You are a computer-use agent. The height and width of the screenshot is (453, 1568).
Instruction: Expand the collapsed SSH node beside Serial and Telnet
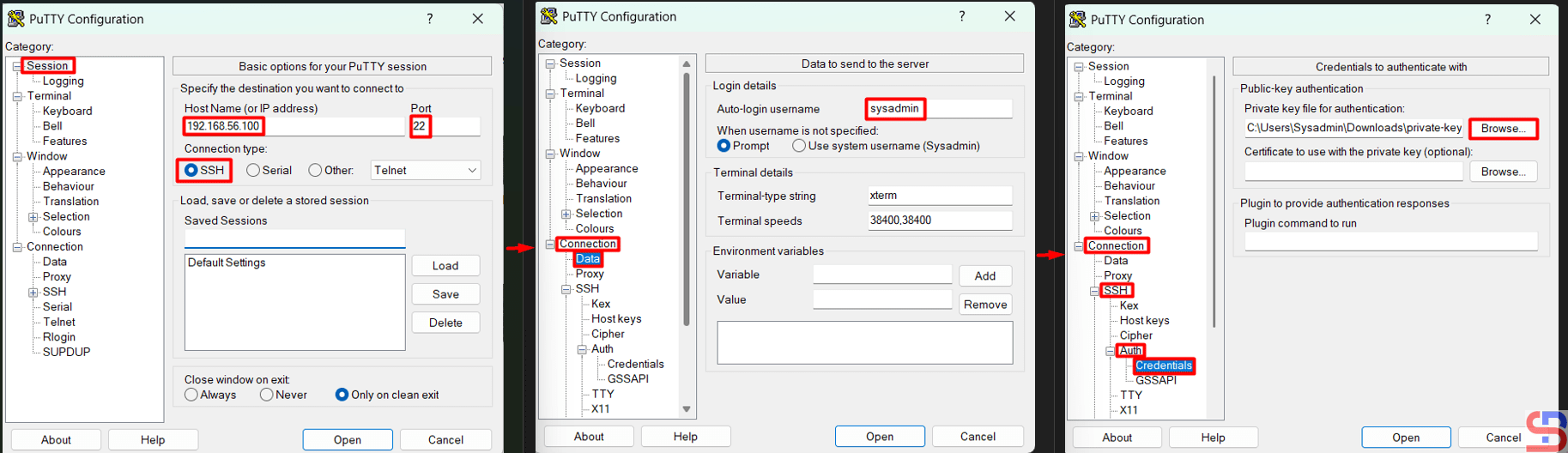click(x=33, y=293)
